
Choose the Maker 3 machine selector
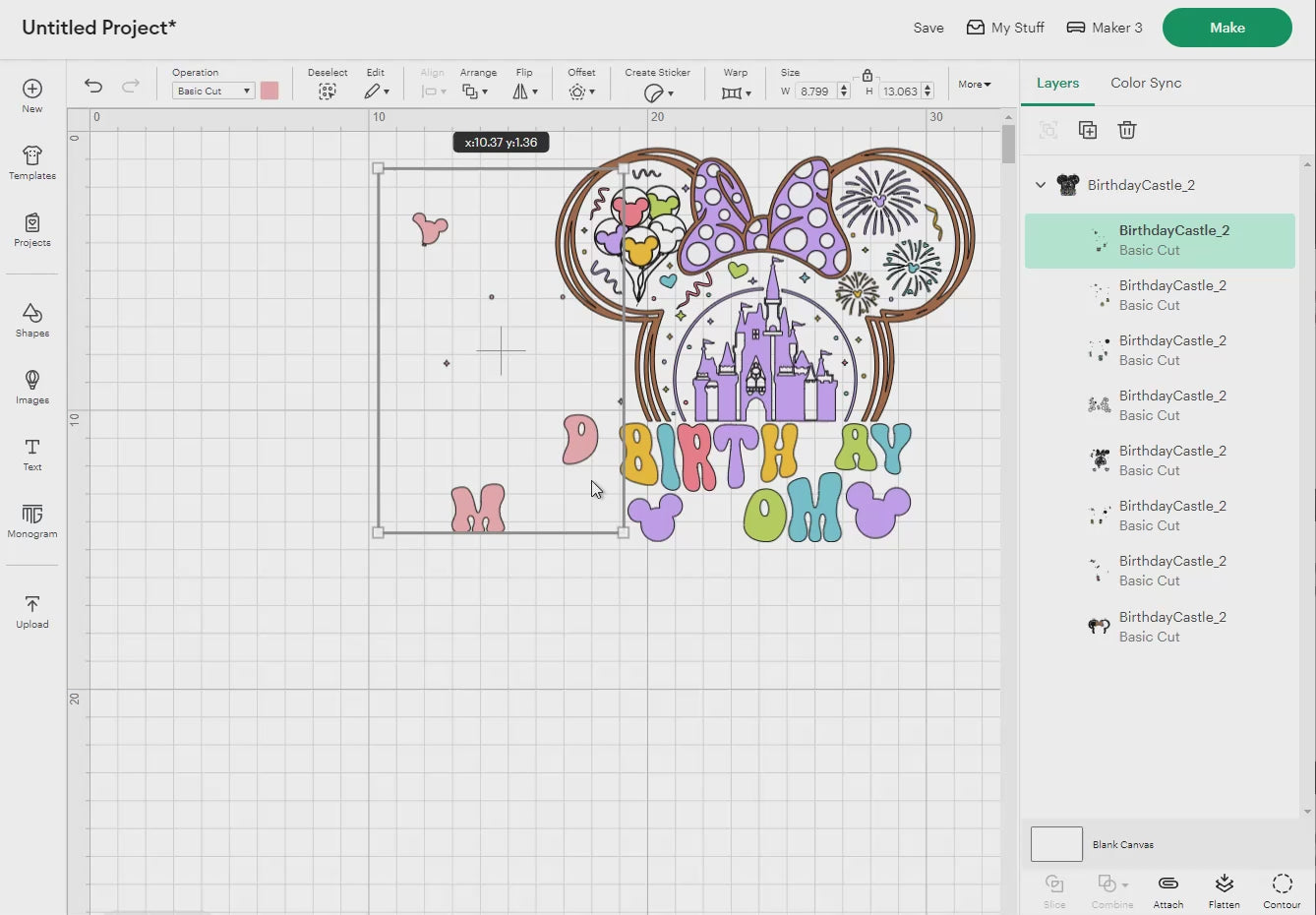coord(1105,28)
